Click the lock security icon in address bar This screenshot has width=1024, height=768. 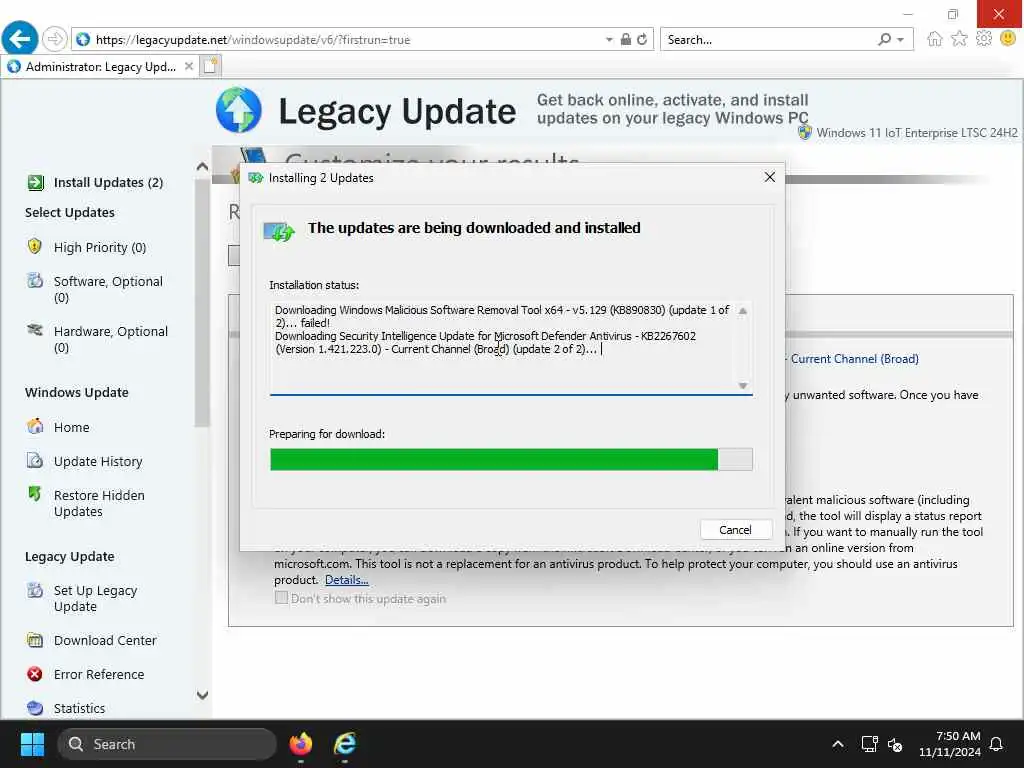(626, 39)
